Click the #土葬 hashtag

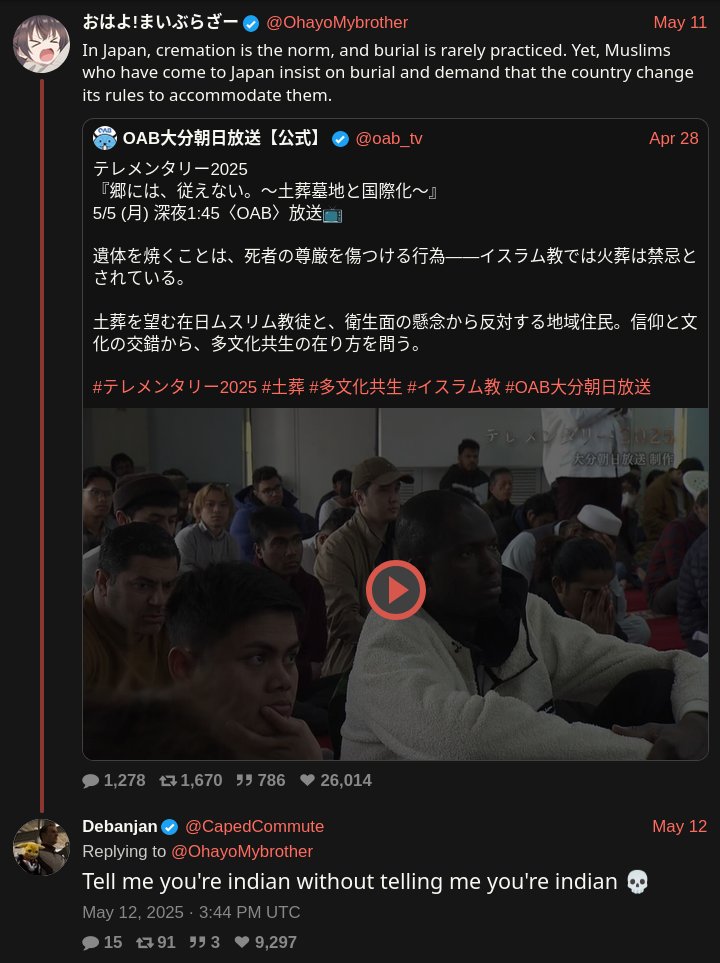(283, 387)
